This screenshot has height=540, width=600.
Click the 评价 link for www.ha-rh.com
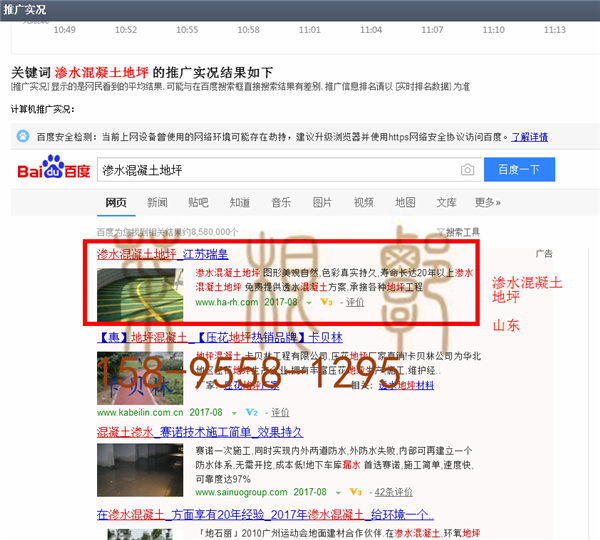click(355, 302)
